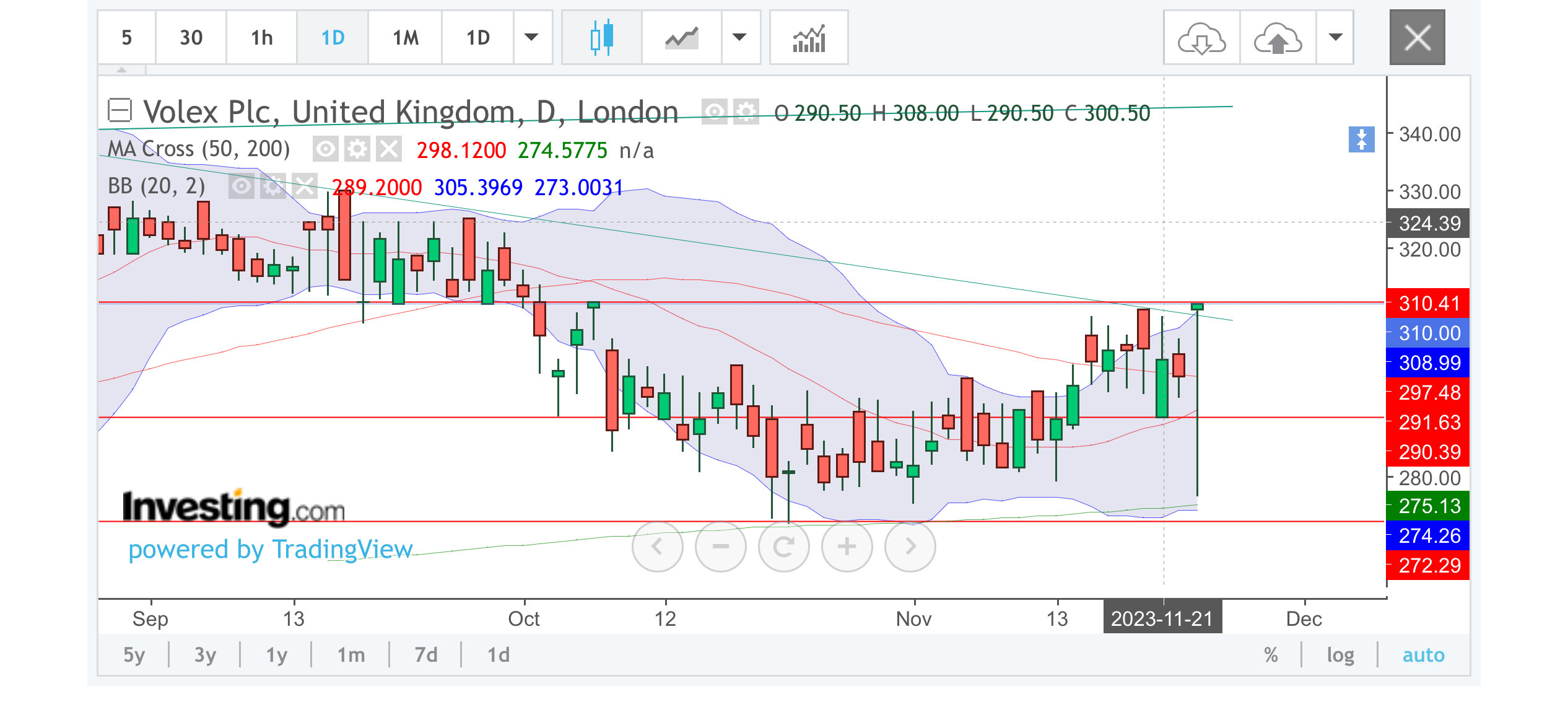Open the Volex Plc symbol settings gear
The width and height of the screenshot is (1568, 725).
(746, 112)
